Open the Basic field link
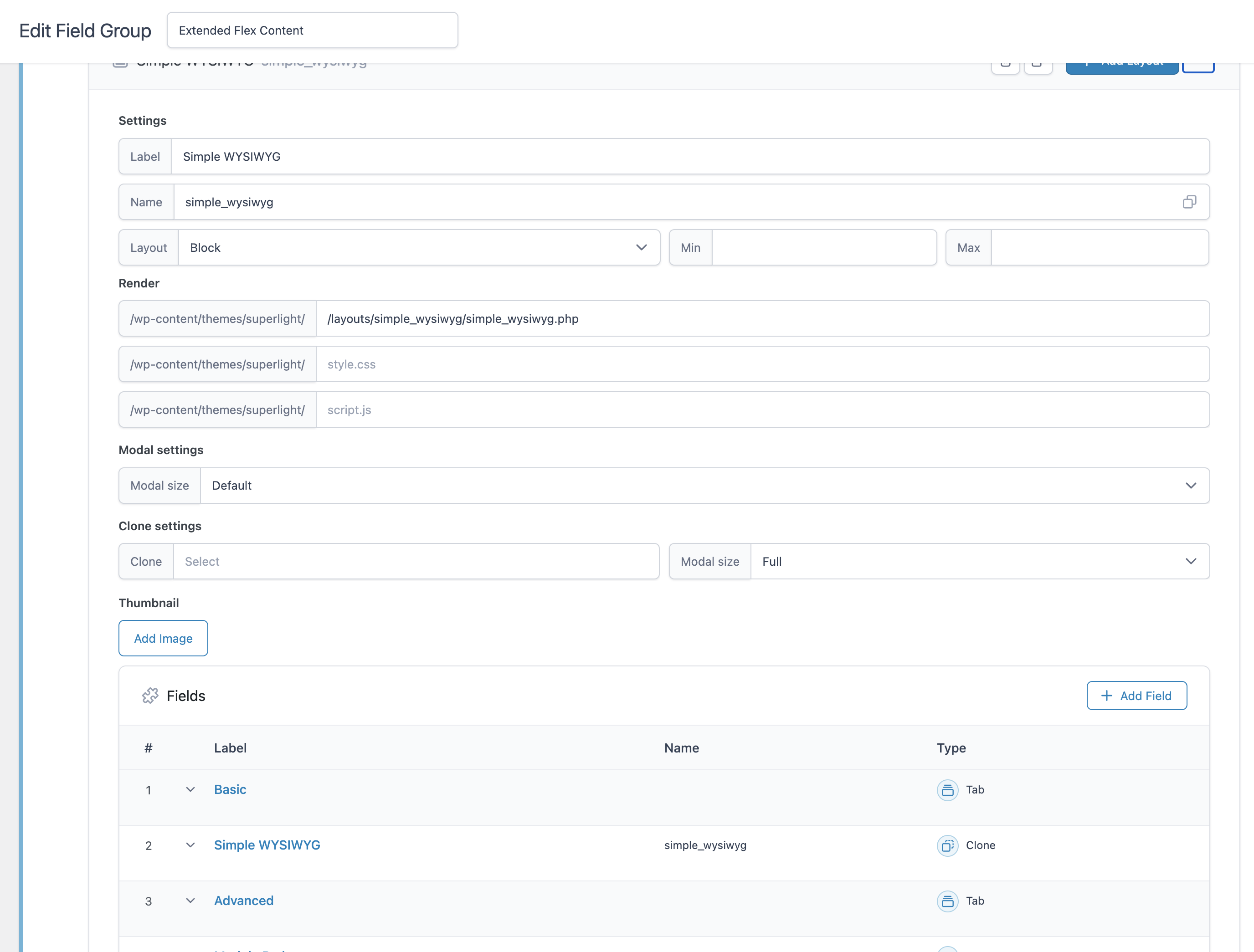This screenshot has height=952, width=1254. [230, 789]
